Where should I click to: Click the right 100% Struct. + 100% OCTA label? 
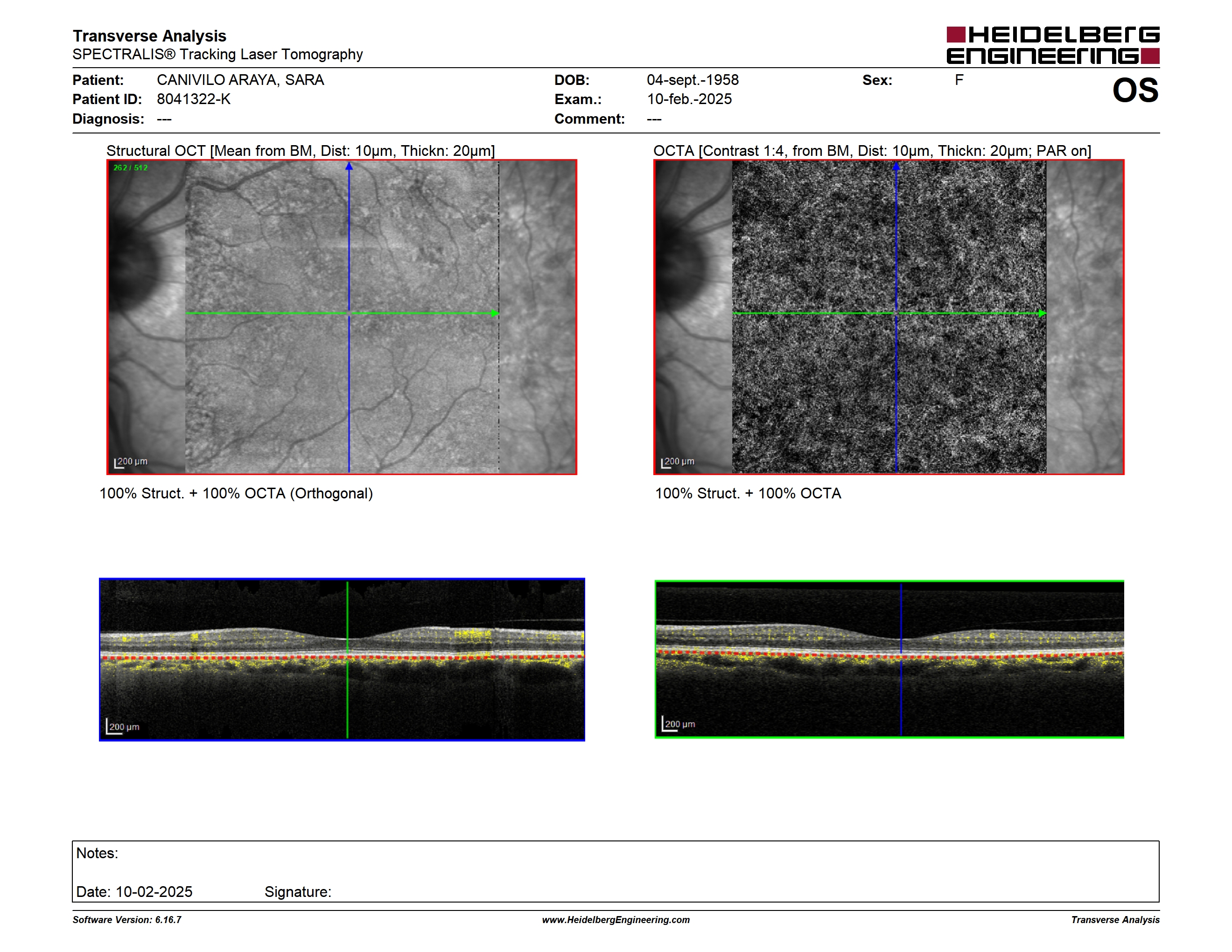[748, 493]
